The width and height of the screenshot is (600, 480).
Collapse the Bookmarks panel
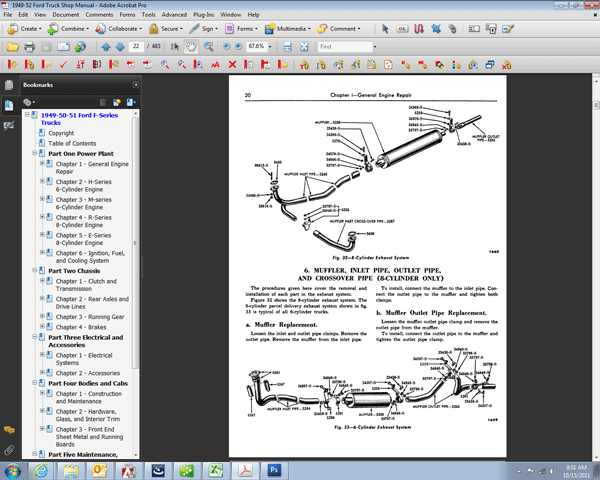click(135, 85)
